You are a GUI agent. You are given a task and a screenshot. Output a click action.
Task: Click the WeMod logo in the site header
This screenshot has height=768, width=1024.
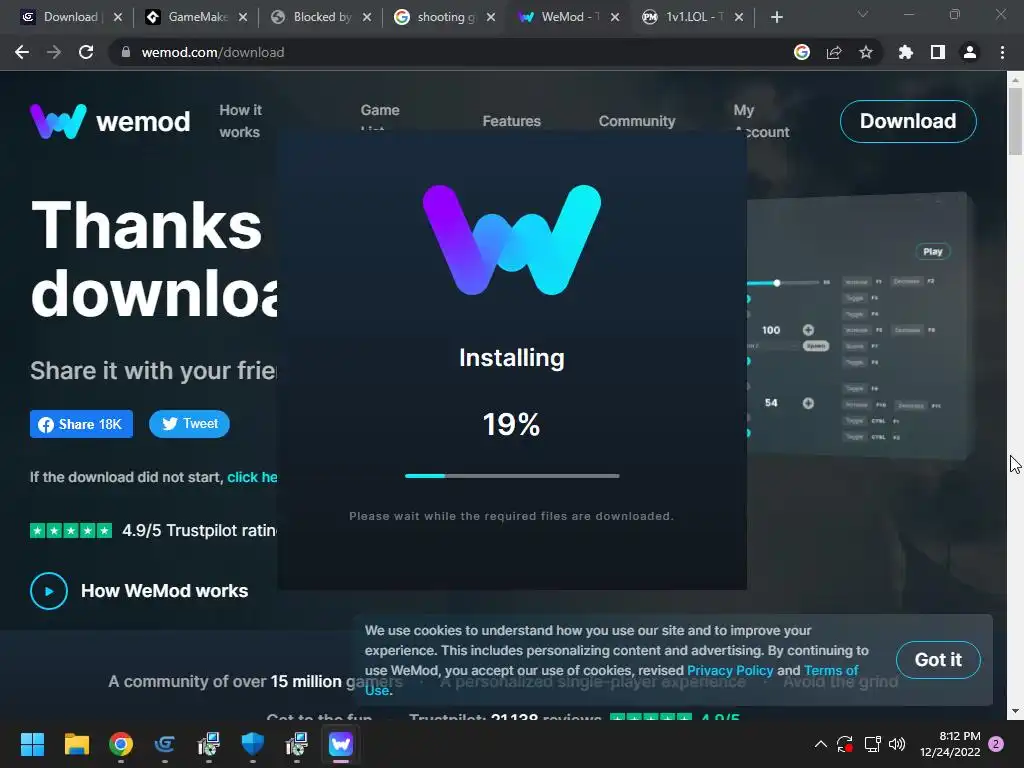click(110, 121)
